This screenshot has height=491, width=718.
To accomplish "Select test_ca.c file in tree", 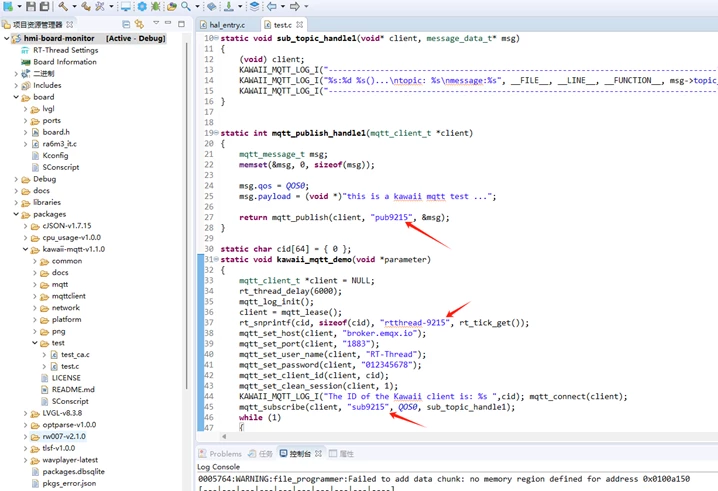I will (70, 355).
